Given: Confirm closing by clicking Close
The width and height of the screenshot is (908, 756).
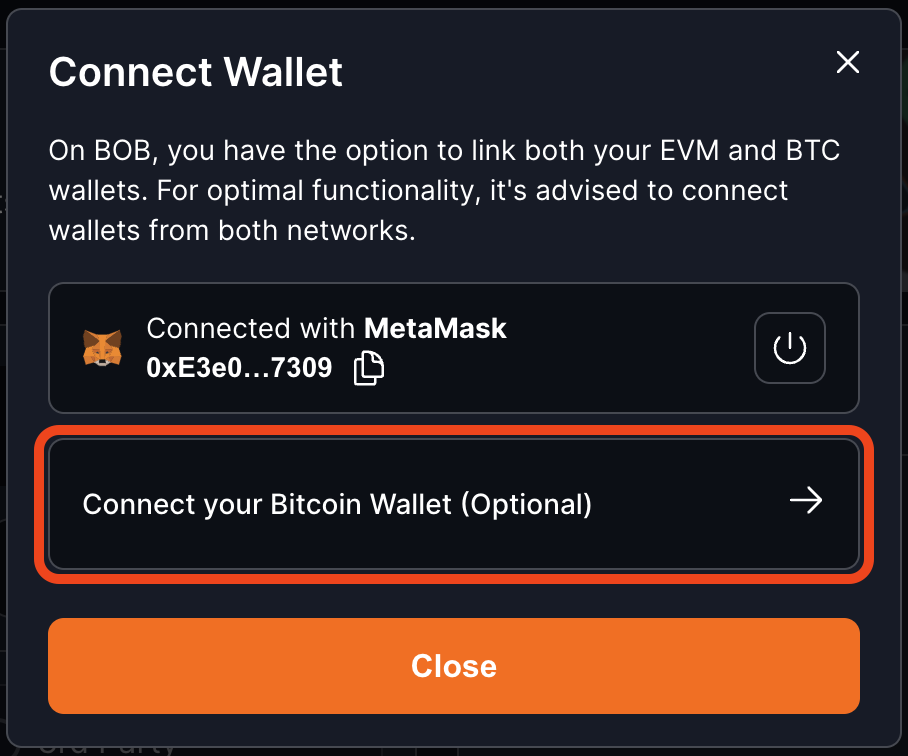Looking at the screenshot, I should (x=454, y=666).
